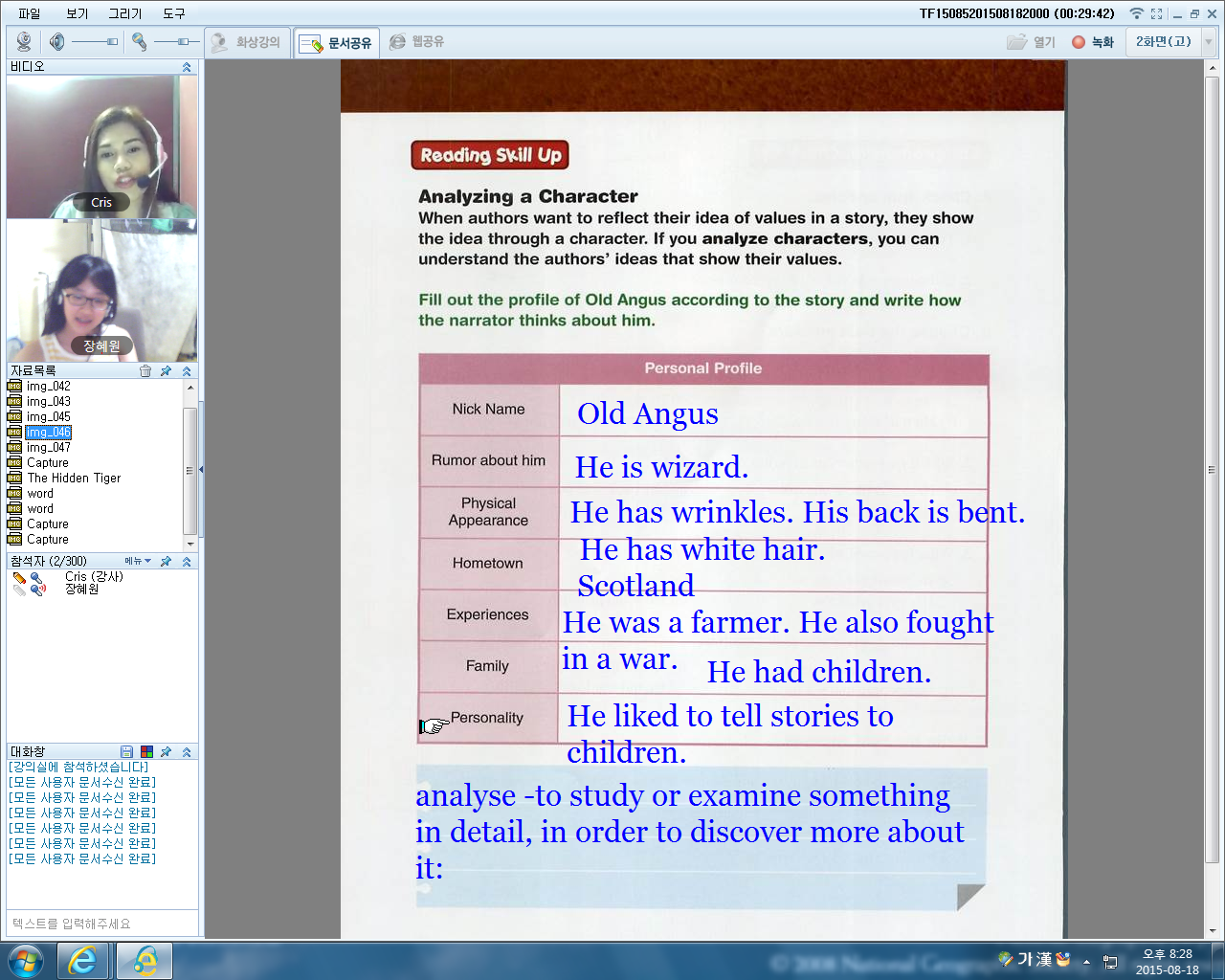This screenshot has width=1225, height=980.
Task: Pin the 대화창 chat panel
Action: click(166, 752)
